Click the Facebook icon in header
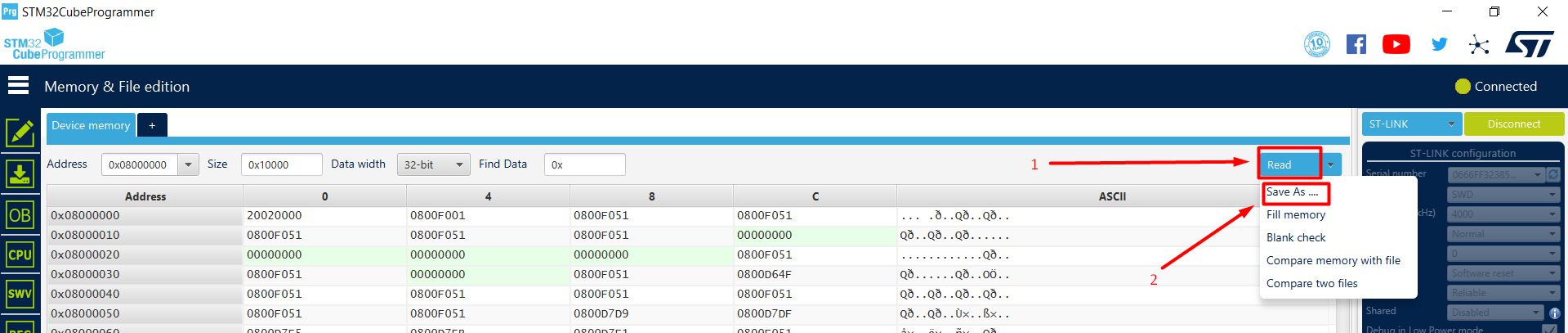 point(1356,44)
